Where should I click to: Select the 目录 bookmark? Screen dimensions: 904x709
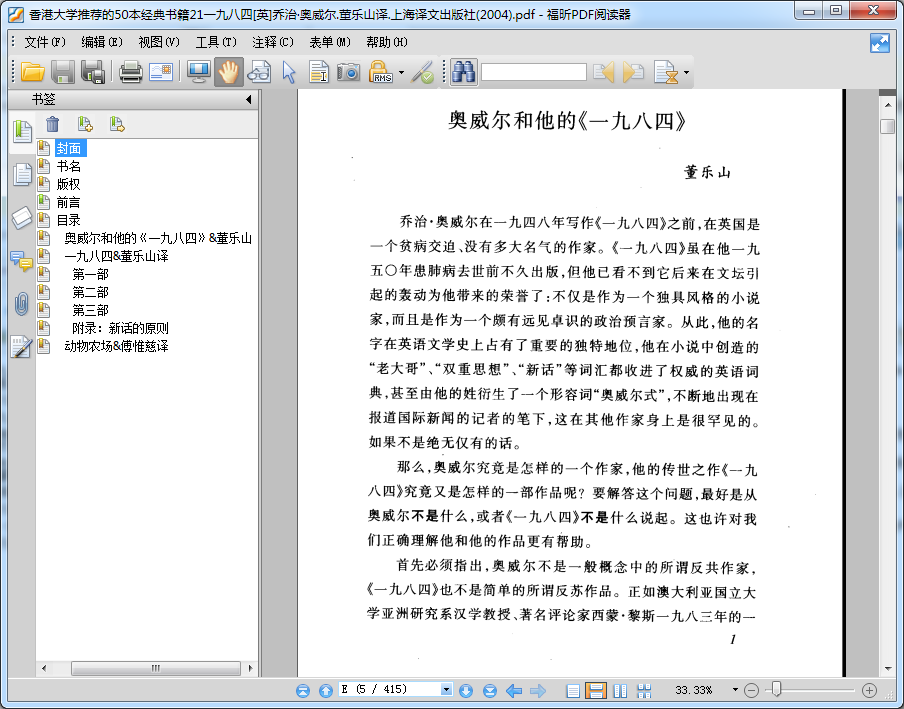click(x=68, y=220)
